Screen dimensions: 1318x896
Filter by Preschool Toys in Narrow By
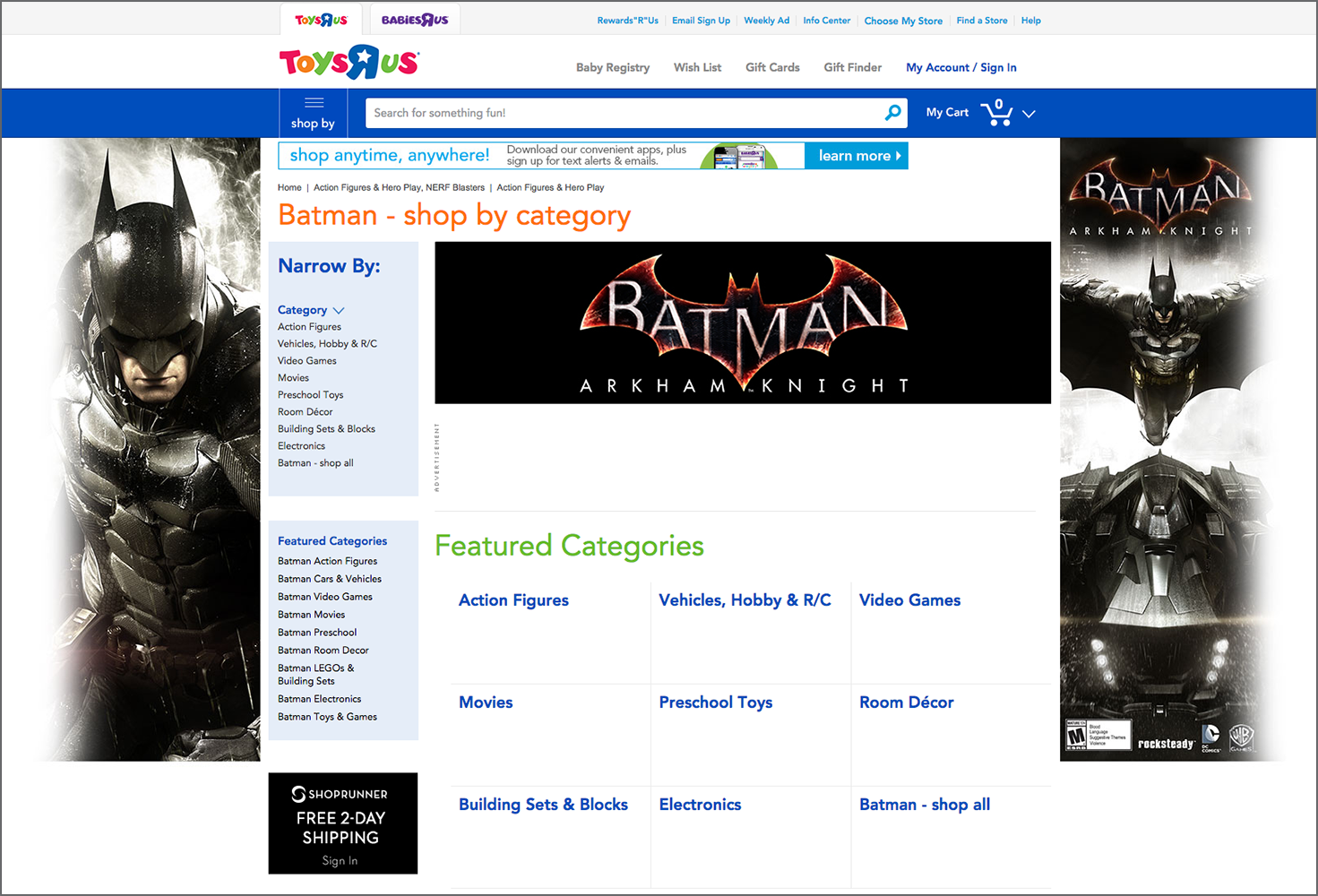point(310,395)
